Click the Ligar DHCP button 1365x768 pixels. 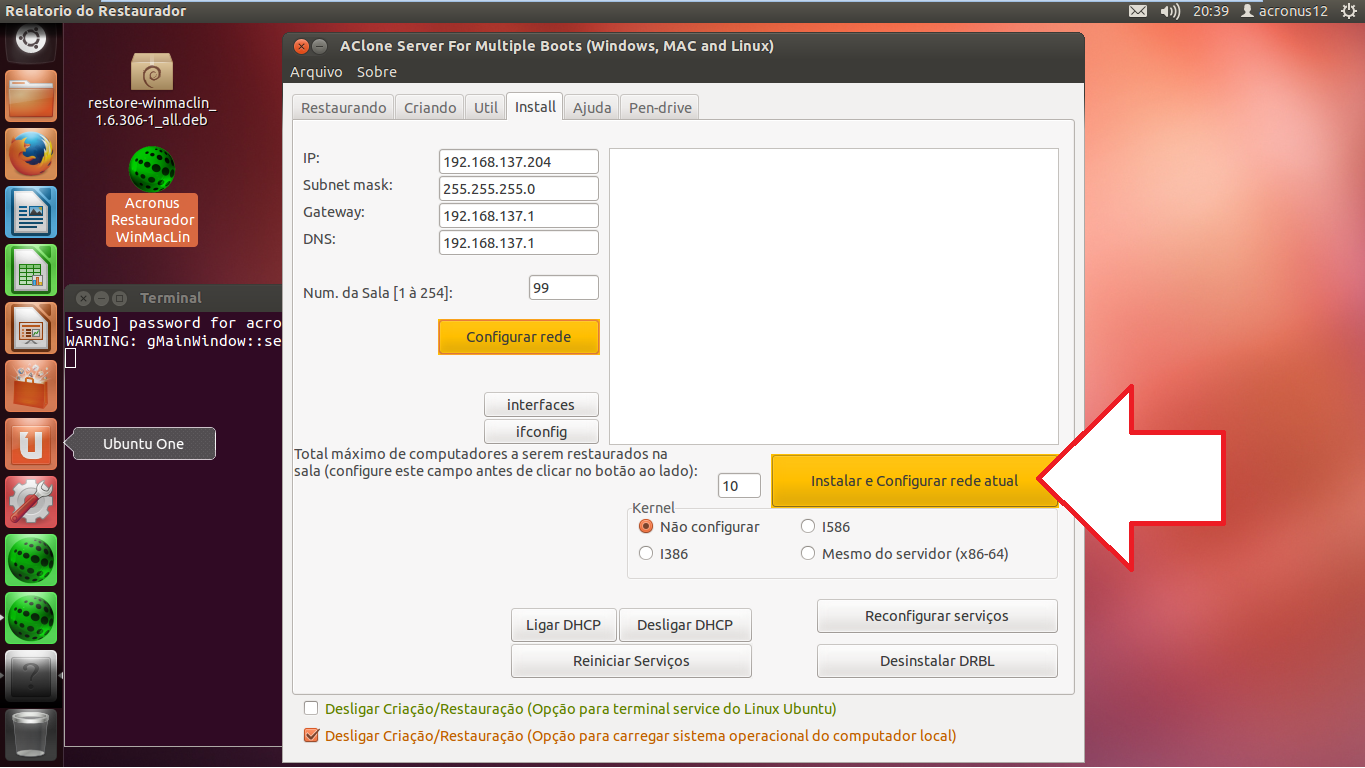tap(564, 625)
